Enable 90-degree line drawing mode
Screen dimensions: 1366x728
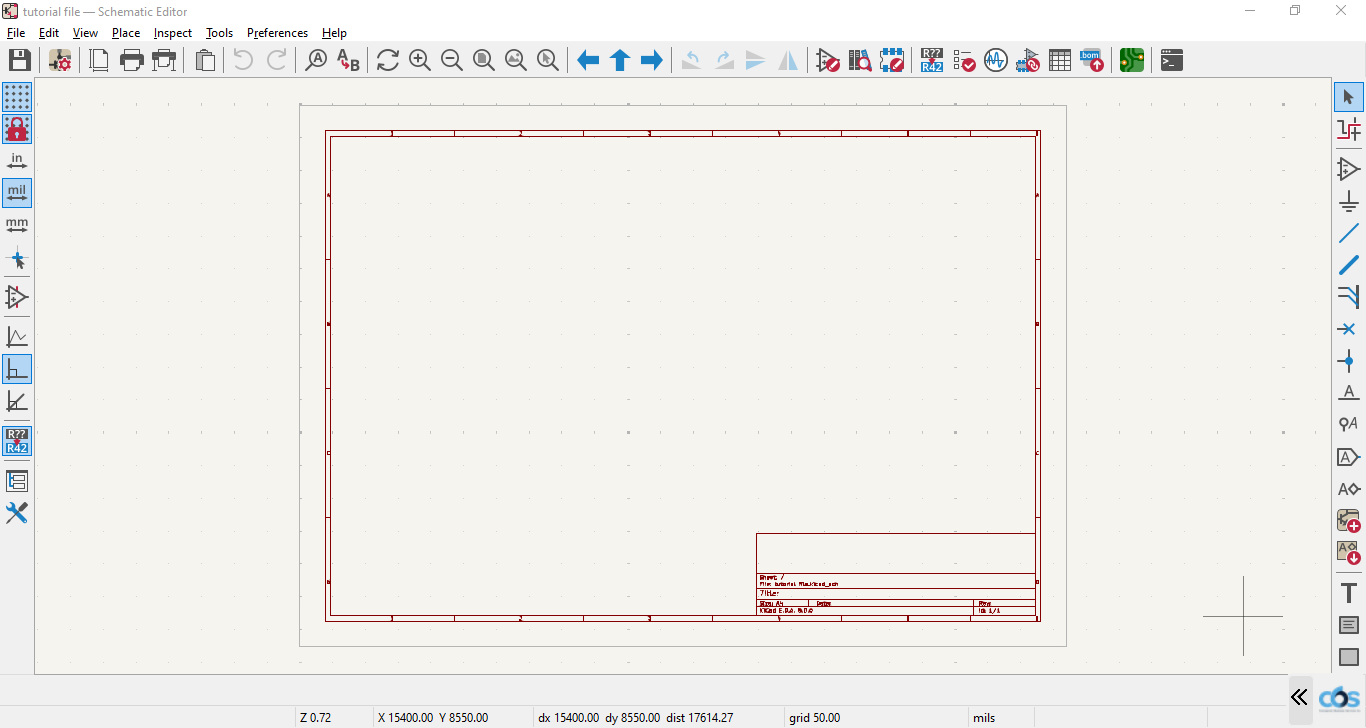(x=17, y=369)
